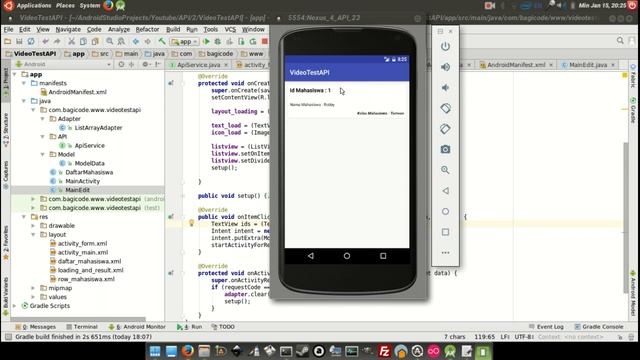
Task: Rotate emulator right using second rotate icon
Action: pyautogui.click(x=445, y=129)
